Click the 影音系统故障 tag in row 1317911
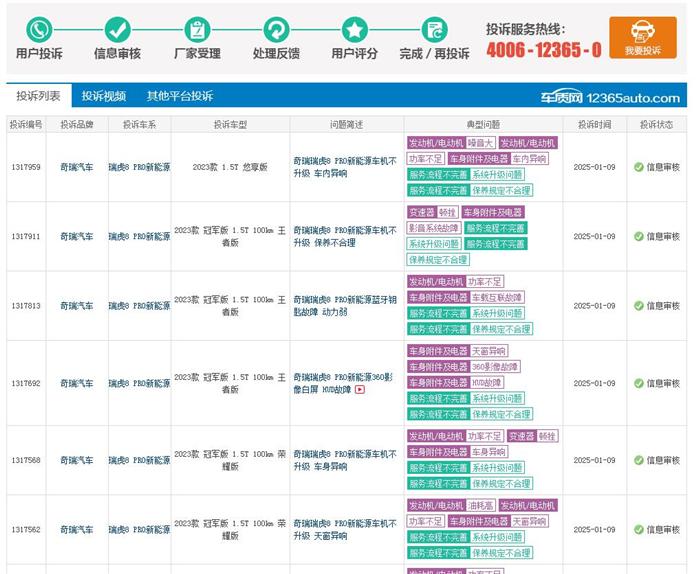This screenshot has height=574, width=700. 434,228
